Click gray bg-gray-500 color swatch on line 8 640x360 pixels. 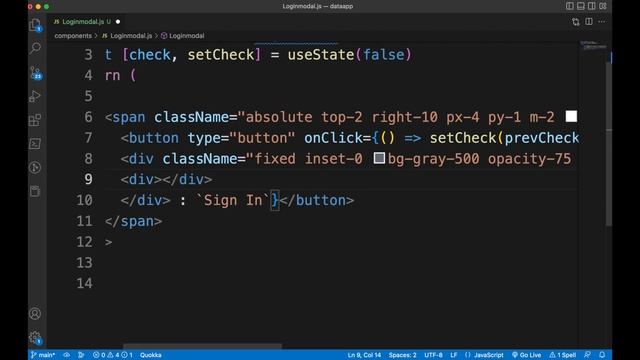(x=379, y=158)
